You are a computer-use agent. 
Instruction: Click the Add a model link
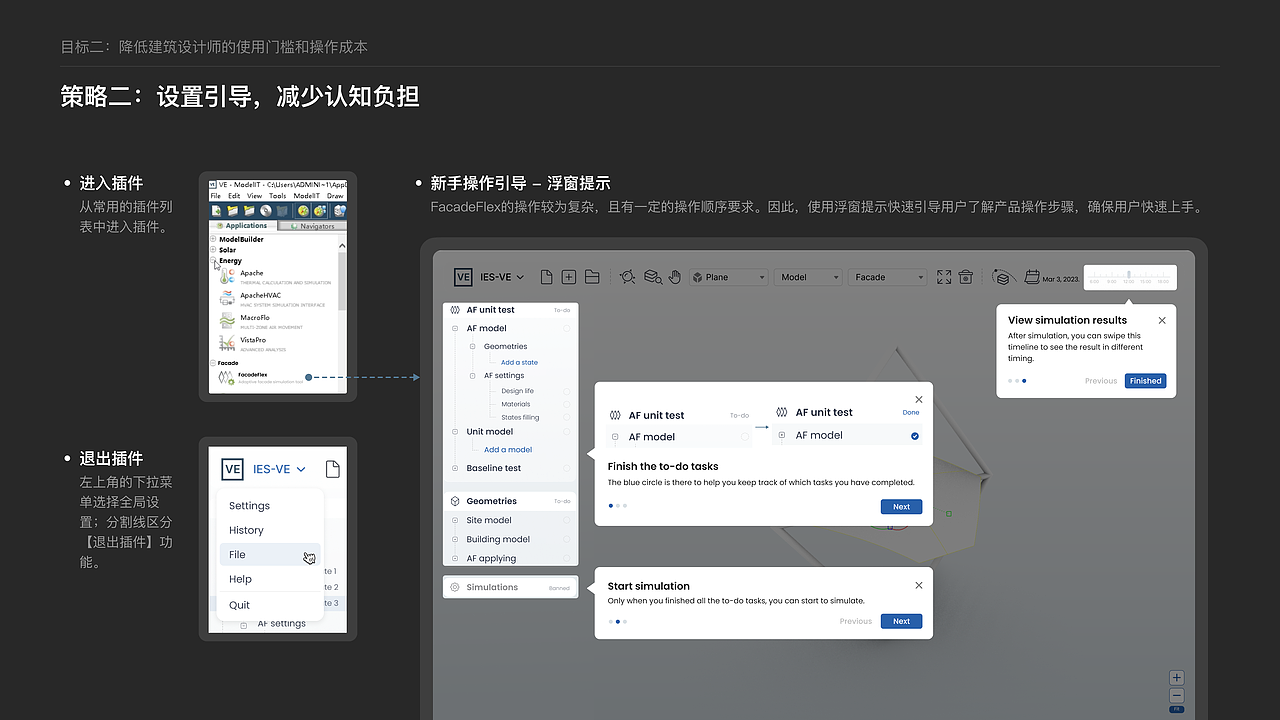point(508,450)
